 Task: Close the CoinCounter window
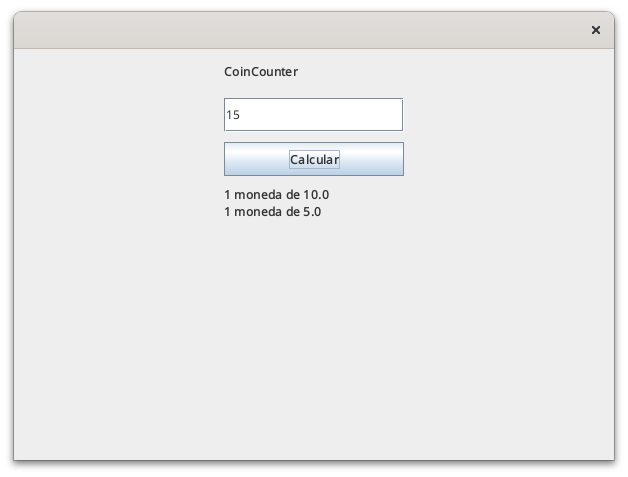(x=596, y=30)
